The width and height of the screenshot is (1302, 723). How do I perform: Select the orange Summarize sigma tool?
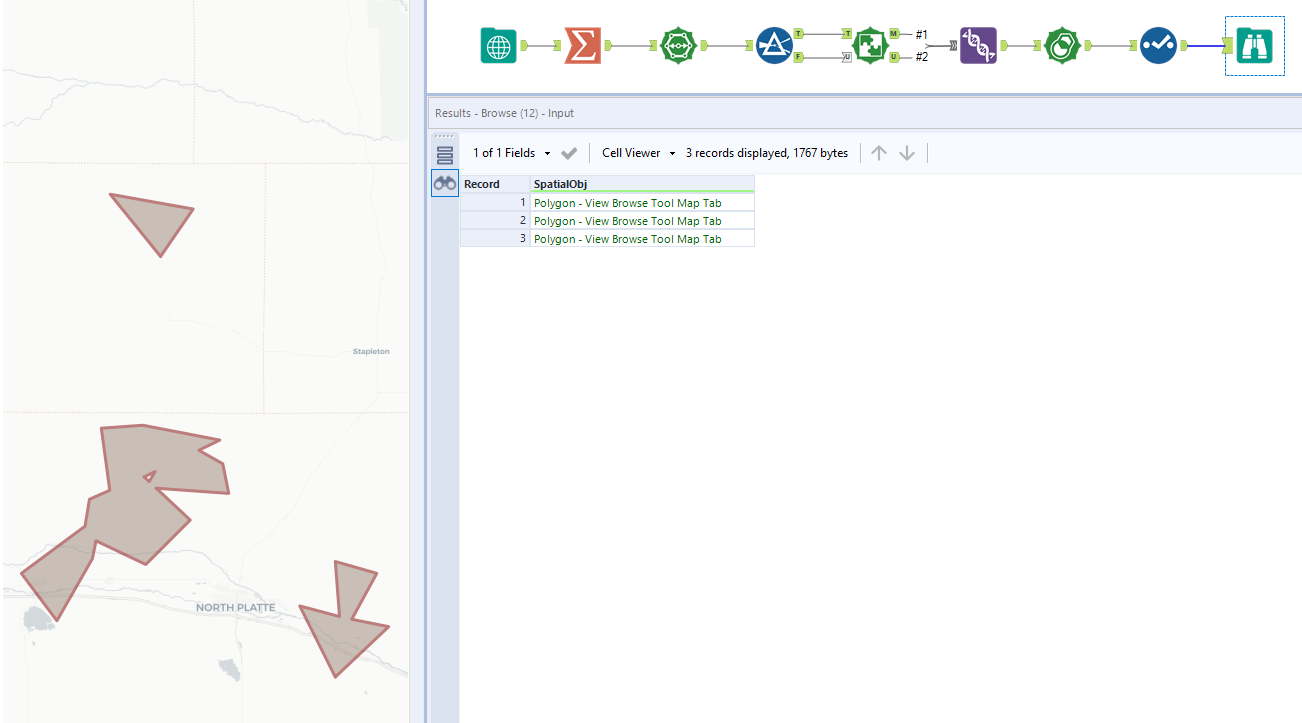point(582,46)
